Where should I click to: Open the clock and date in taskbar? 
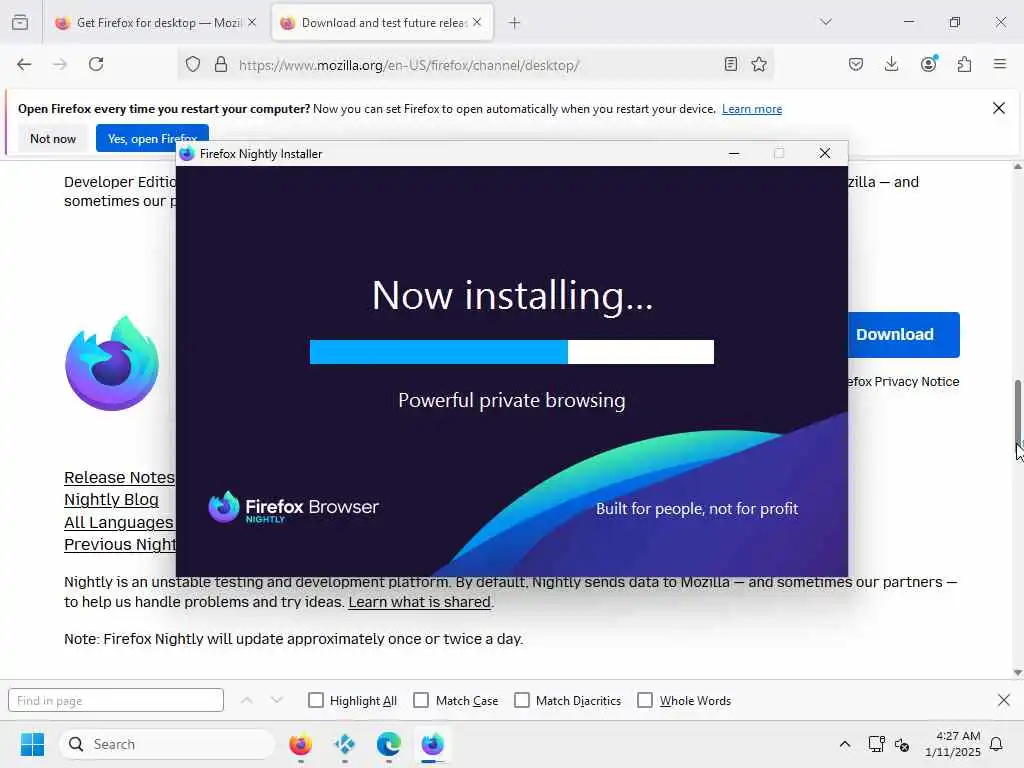click(952, 744)
